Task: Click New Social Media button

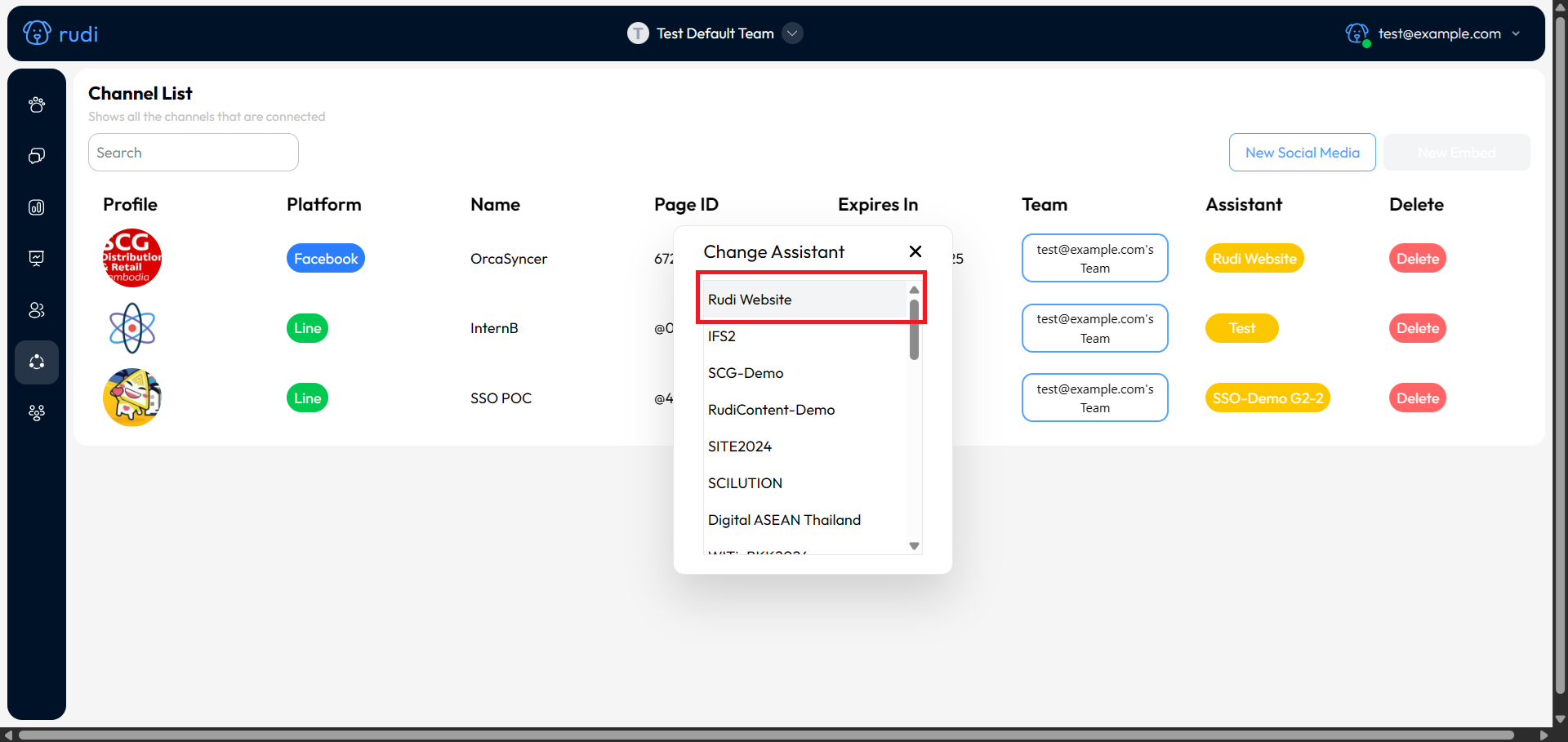Action: (x=1302, y=153)
